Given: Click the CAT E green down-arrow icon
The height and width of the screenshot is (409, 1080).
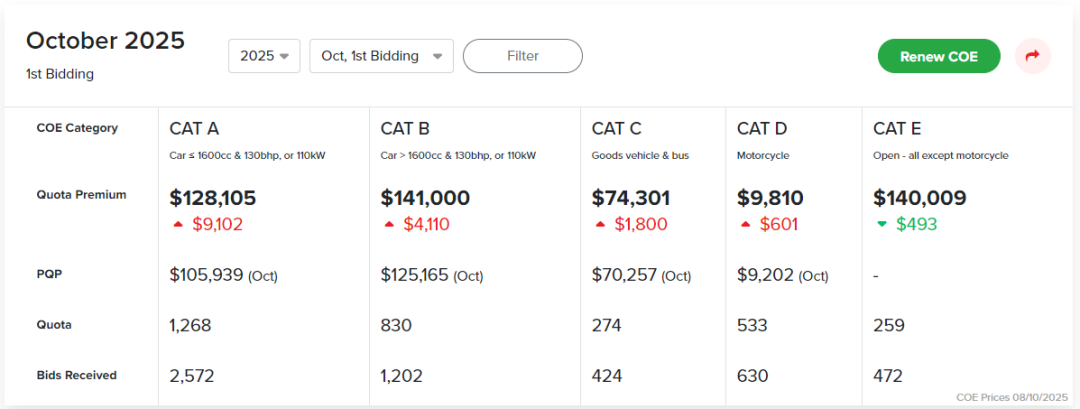Looking at the screenshot, I should 881,224.
